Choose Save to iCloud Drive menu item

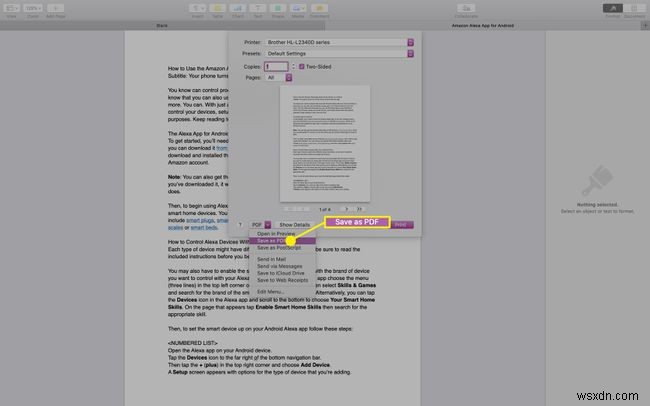(x=282, y=273)
